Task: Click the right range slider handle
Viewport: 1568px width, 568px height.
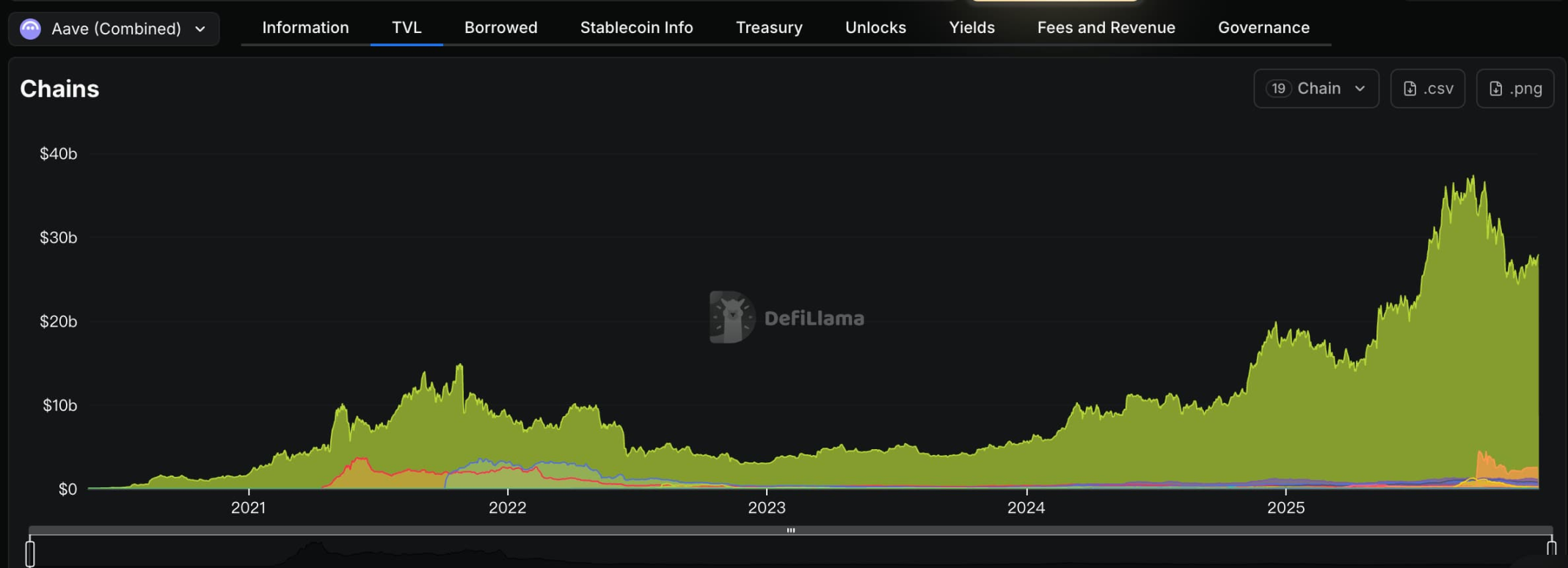Action: point(1551,548)
